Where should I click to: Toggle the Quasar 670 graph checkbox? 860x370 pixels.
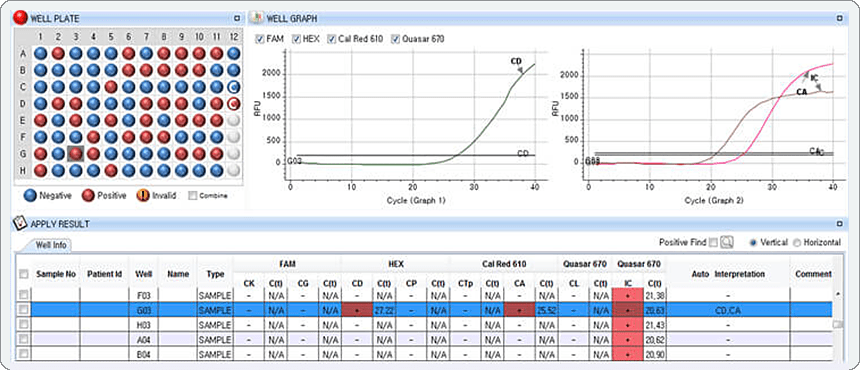tap(395, 39)
